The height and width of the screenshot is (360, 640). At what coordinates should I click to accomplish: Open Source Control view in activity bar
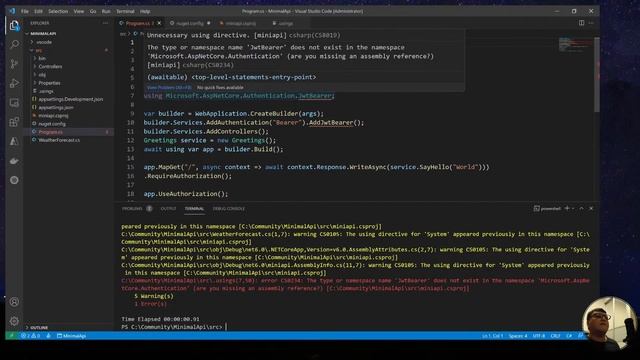[14, 64]
